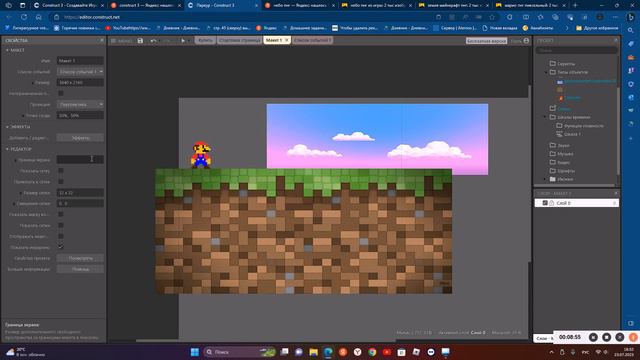640x360 pixels.
Task: Select the Mario sprite object type in the tree
Action: (x=568, y=98)
